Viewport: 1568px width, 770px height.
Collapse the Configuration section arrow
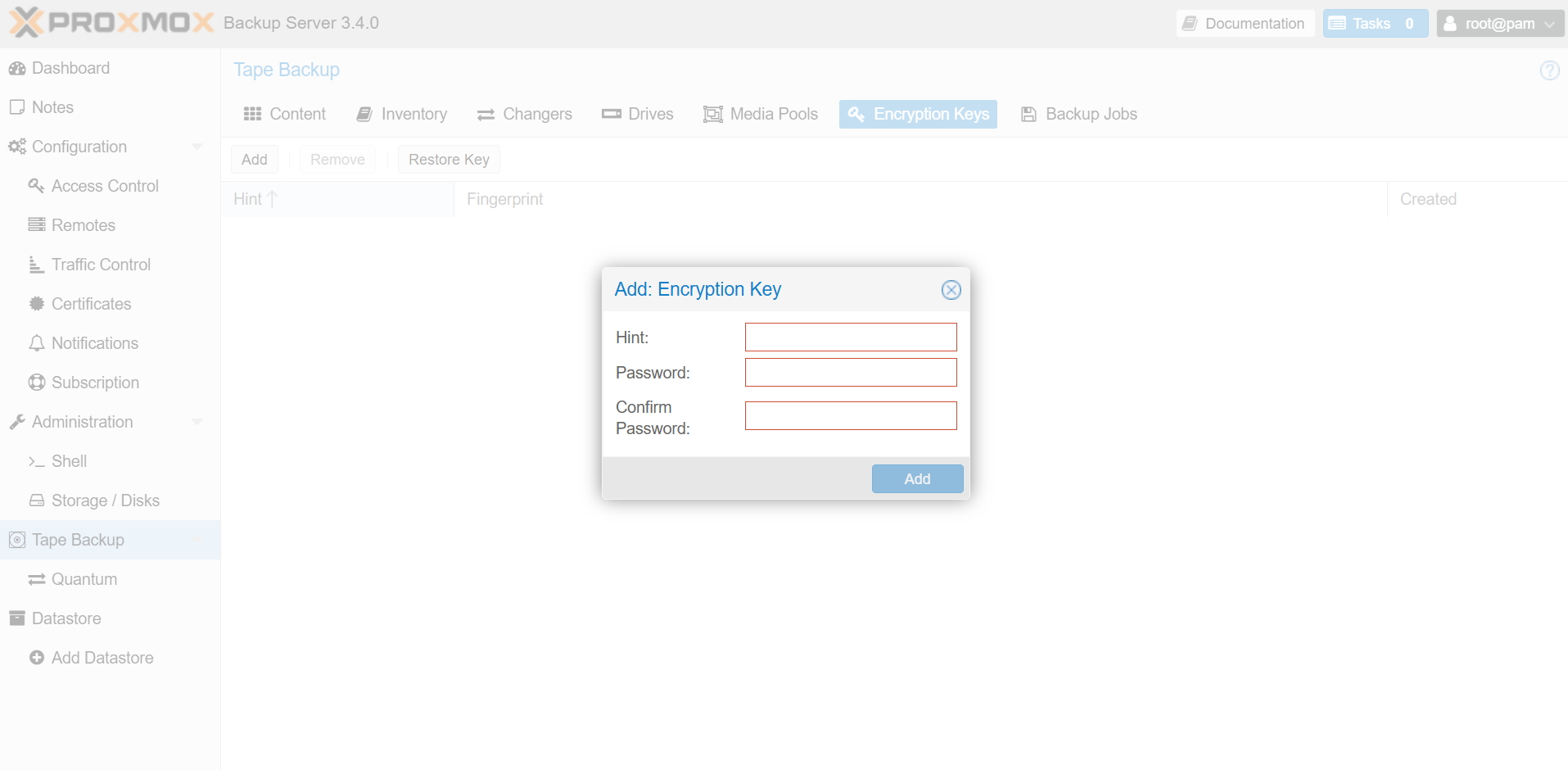pyautogui.click(x=197, y=147)
